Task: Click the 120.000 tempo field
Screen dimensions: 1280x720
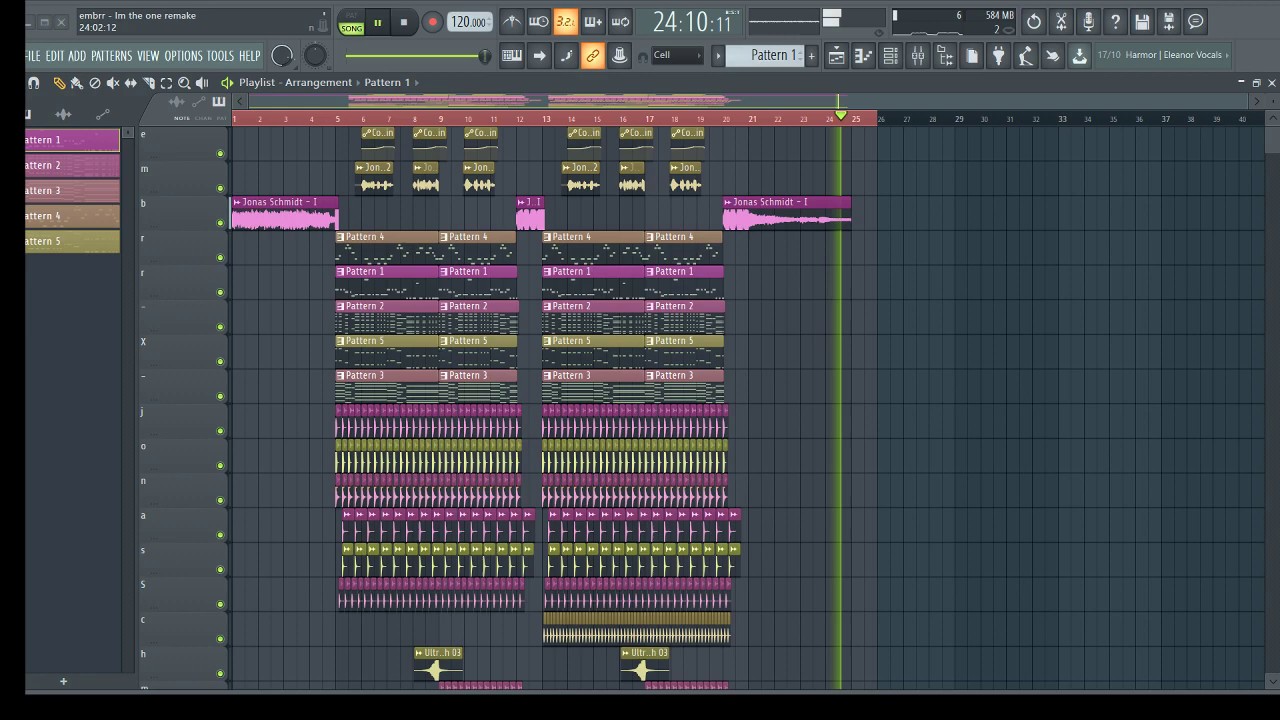Action: (x=469, y=22)
